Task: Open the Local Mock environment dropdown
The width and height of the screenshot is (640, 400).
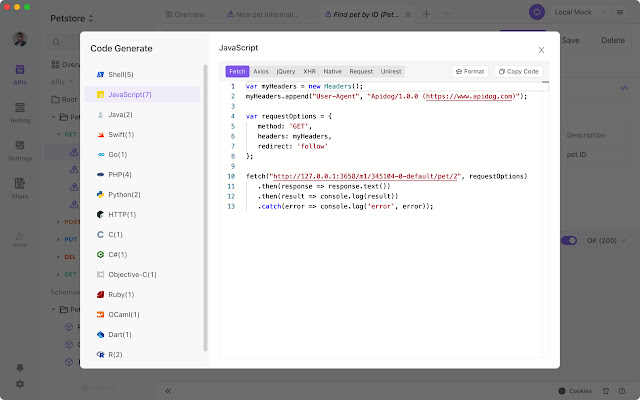Action: pos(580,12)
